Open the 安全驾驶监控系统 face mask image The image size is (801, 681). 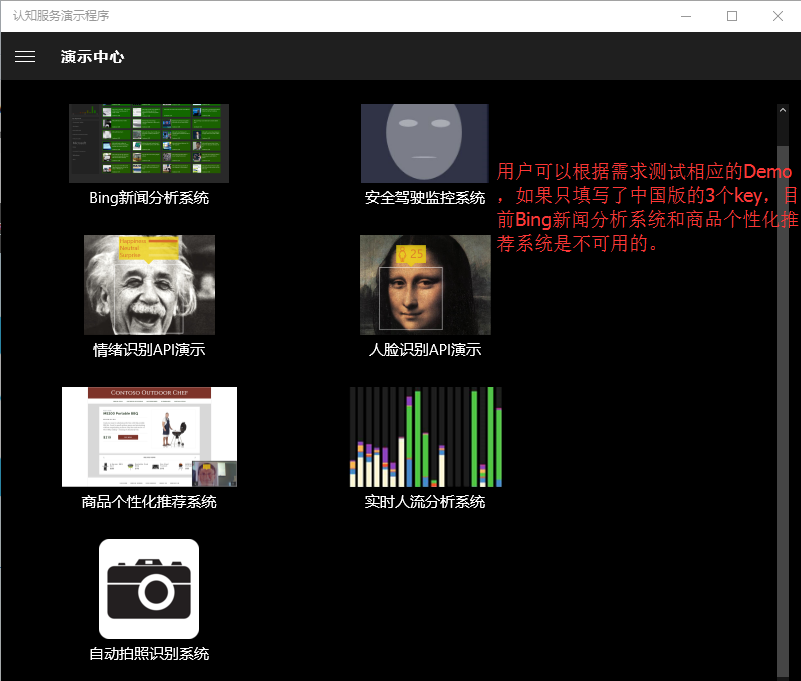pyautogui.click(x=424, y=143)
